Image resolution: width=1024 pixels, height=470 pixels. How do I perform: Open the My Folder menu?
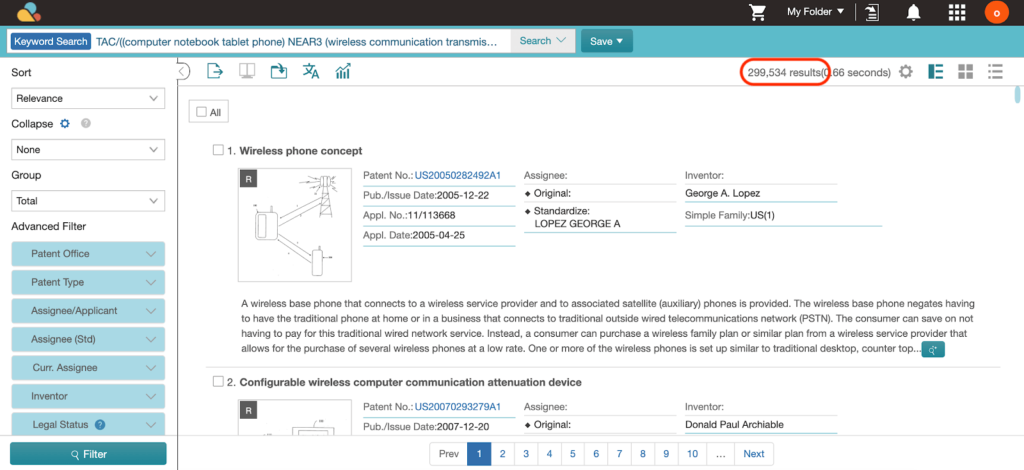[814, 12]
